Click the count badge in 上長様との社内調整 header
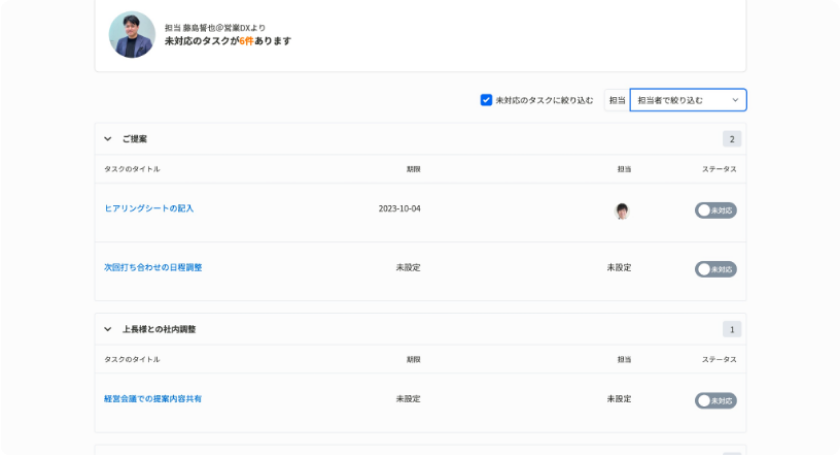 coord(732,329)
